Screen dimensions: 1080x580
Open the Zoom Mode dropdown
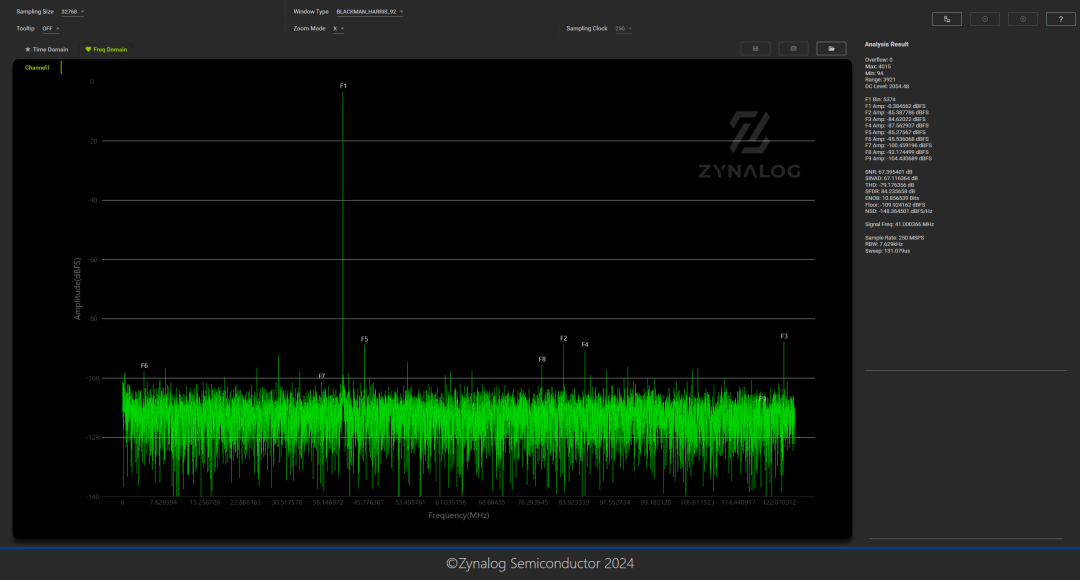click(338, 29)
